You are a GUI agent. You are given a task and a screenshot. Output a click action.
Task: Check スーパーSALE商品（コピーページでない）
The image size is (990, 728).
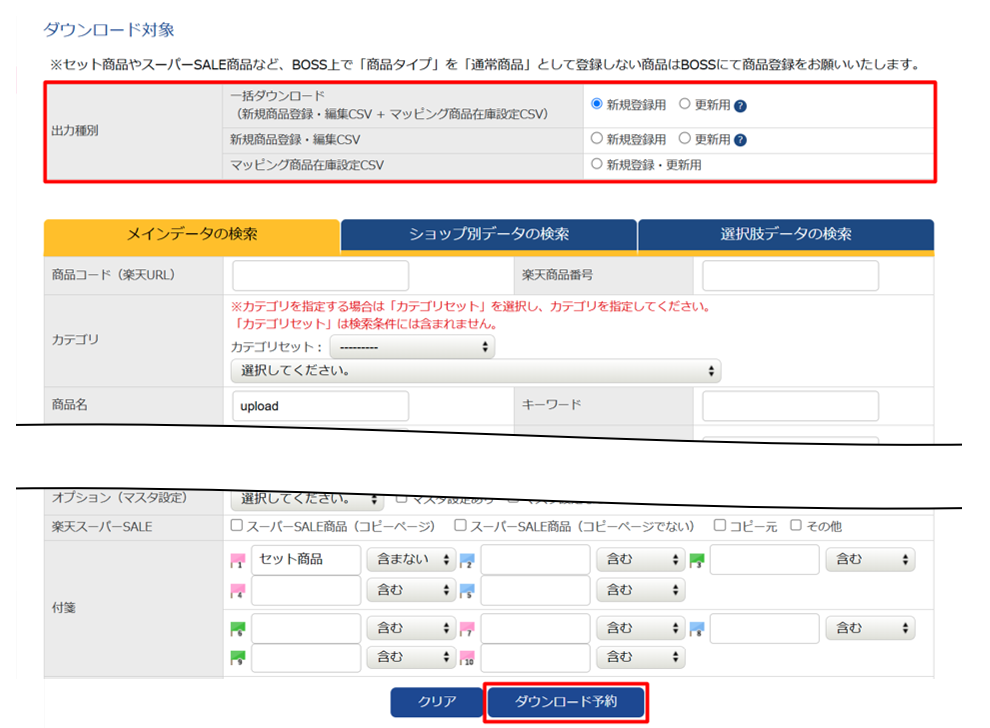(x=460, y=525)
